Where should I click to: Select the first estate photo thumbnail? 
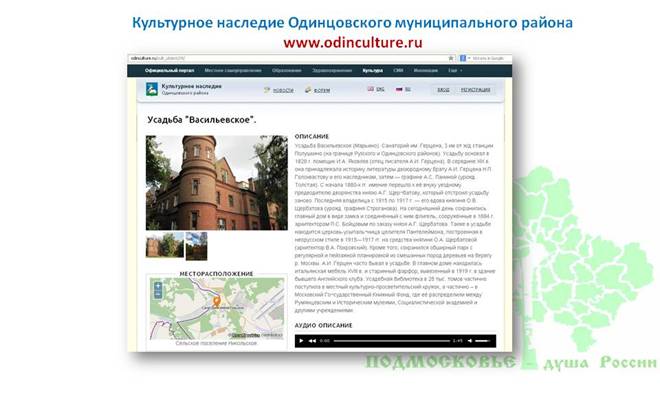pos(165,245)
